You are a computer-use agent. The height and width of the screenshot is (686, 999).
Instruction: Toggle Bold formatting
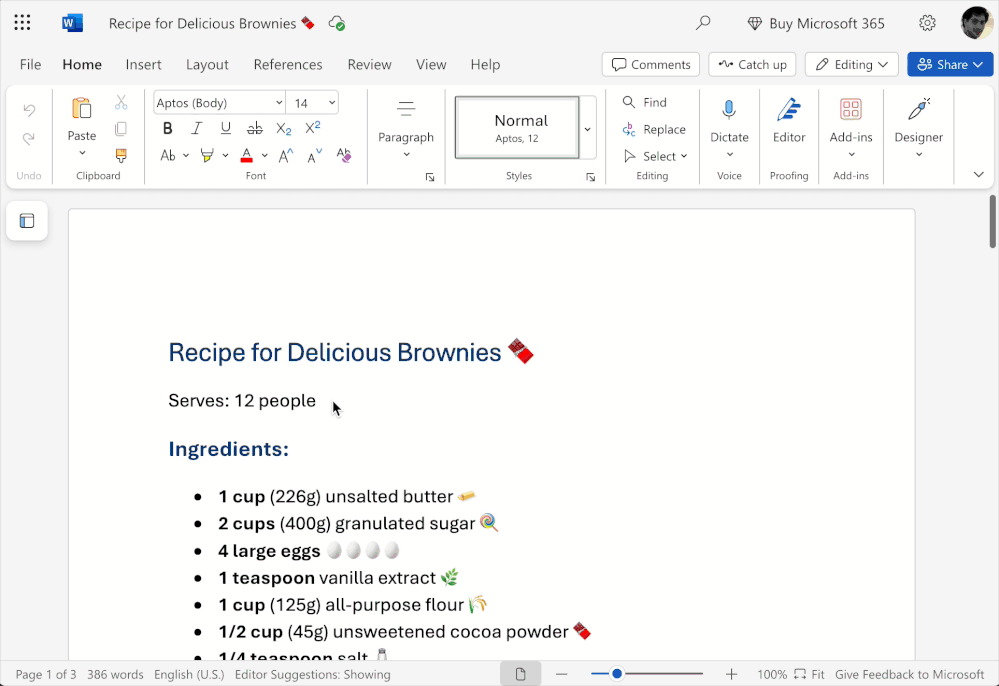[x=168, y=128]
